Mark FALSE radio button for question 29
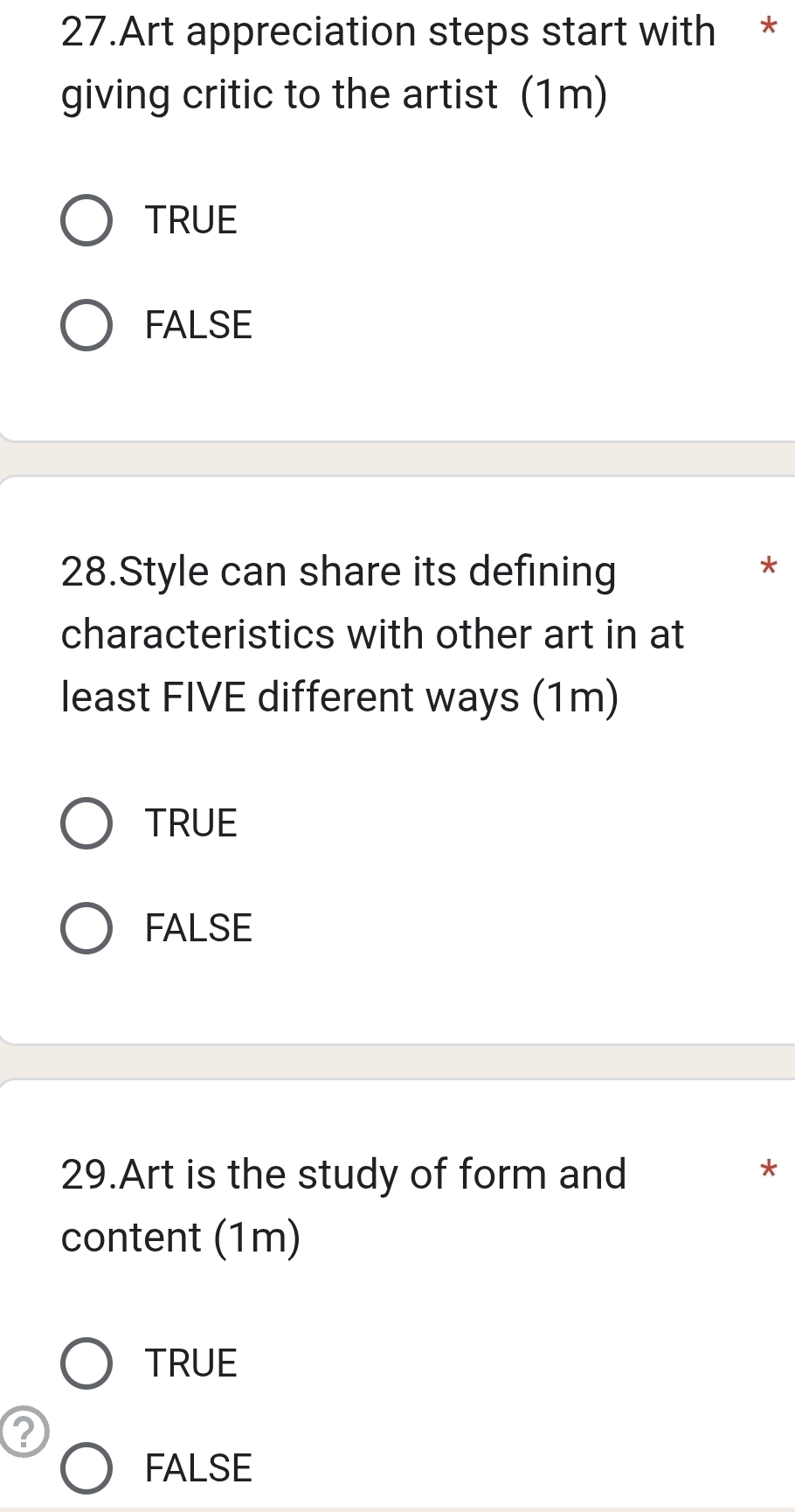 [x=86, y=1468]
